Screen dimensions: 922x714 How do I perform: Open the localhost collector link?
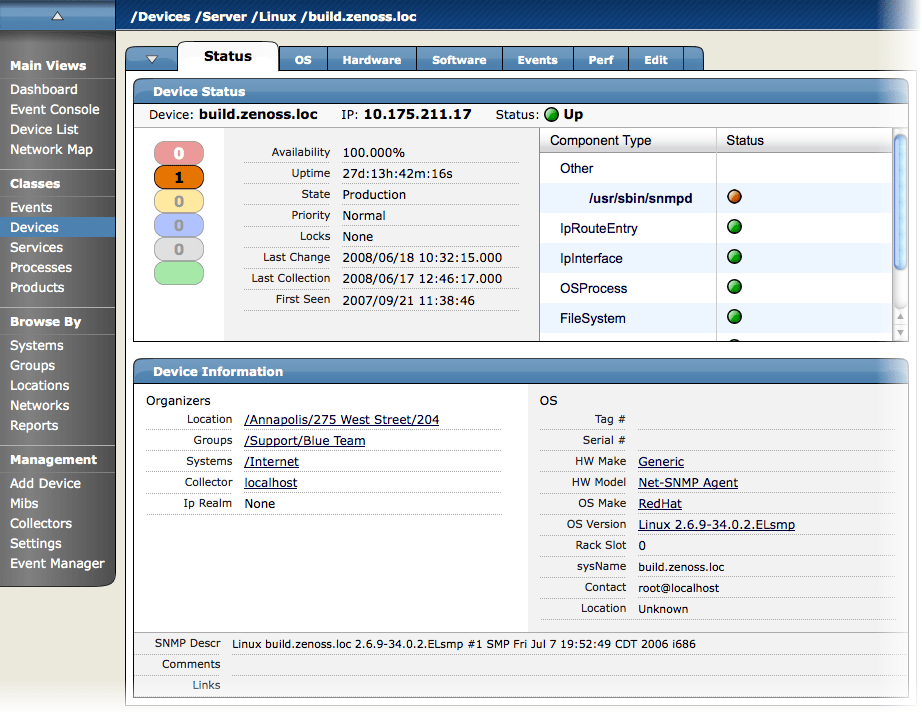[270, 483]
